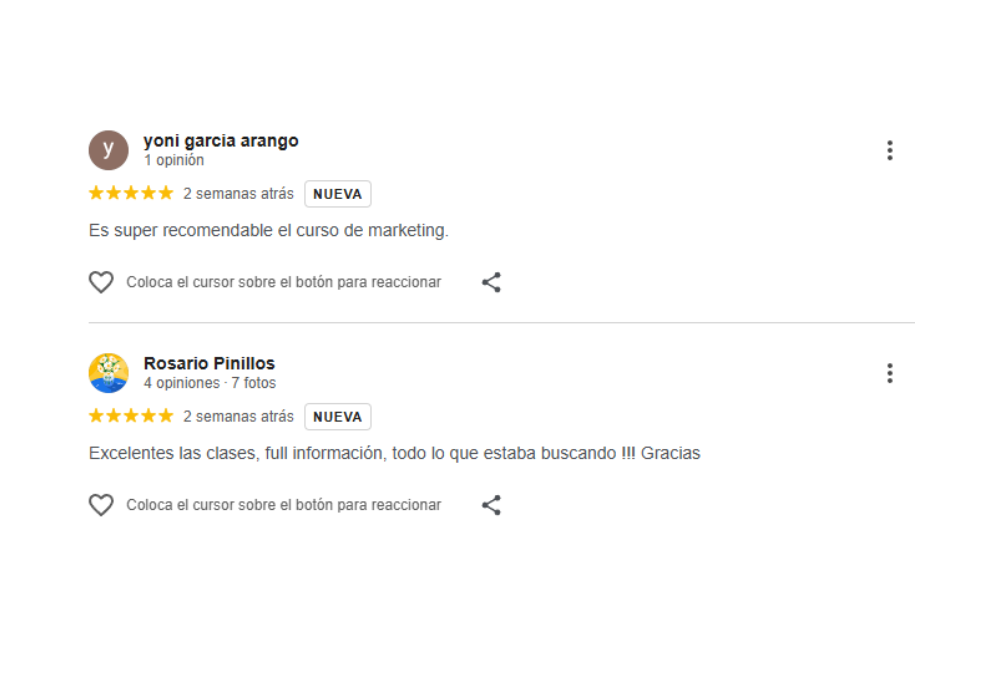The image size is (1000, 700).
Task: Open more options for Rosario Pinillos's review
Action: (x=889, y=374)
